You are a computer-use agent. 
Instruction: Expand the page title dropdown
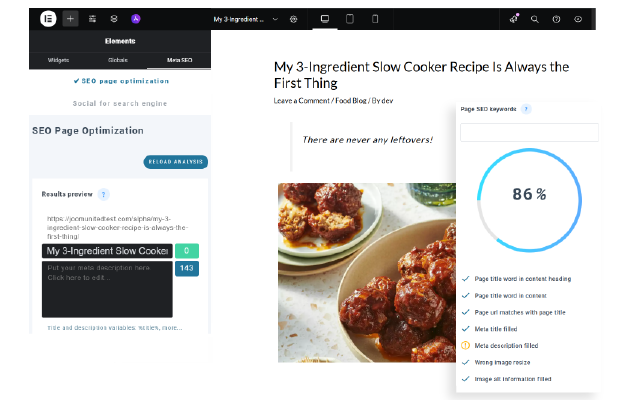pos(275,18)
